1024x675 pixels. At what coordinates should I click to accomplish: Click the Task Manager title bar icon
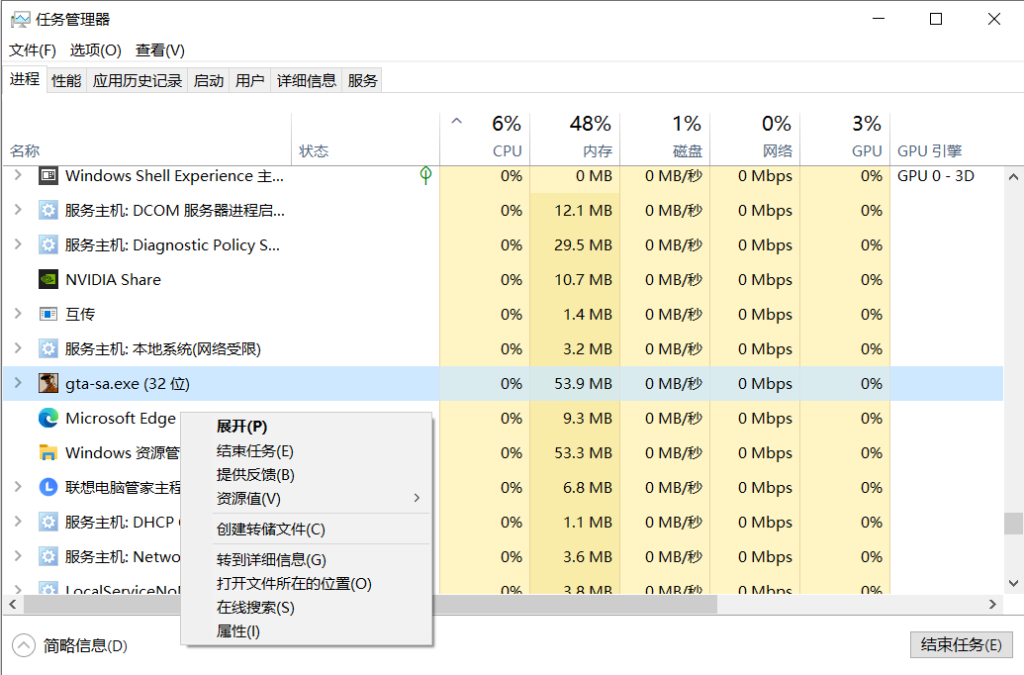(21, 17)
